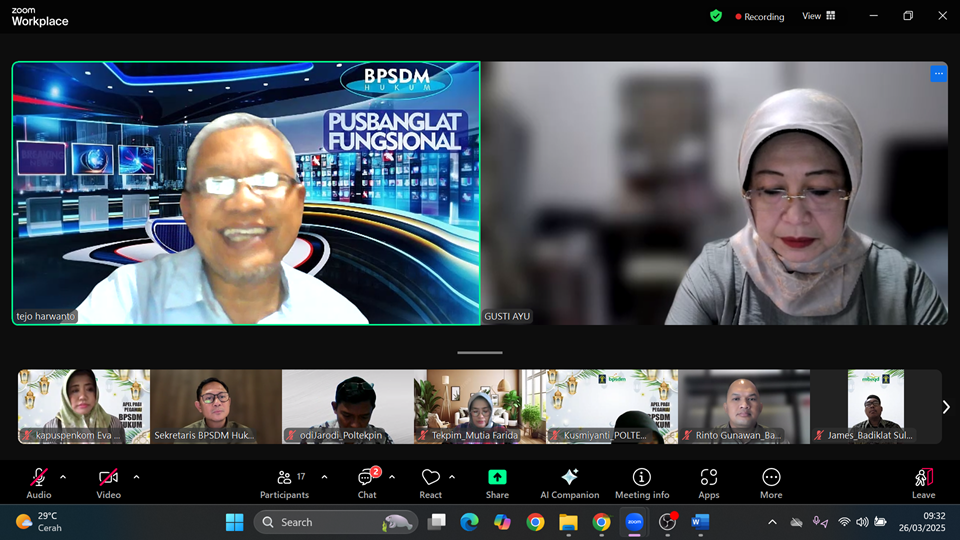Expand the arrow beside React
960x540 pixels.
(452, 477)
